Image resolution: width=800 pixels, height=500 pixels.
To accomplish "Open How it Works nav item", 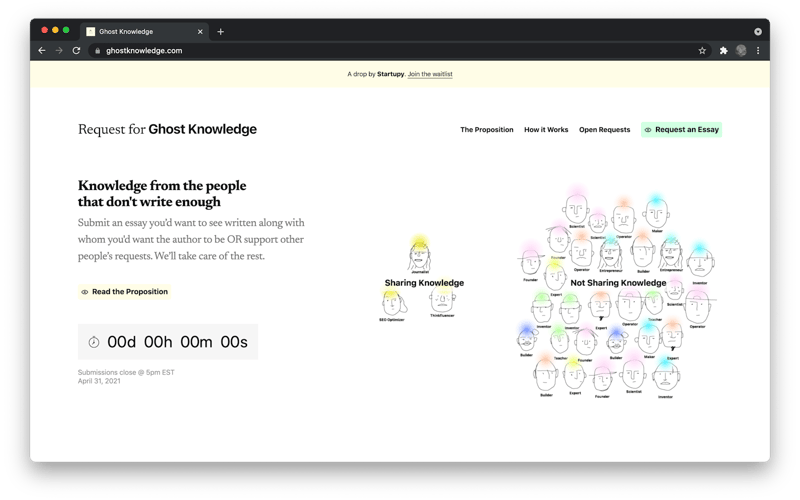I will point(546,130).
